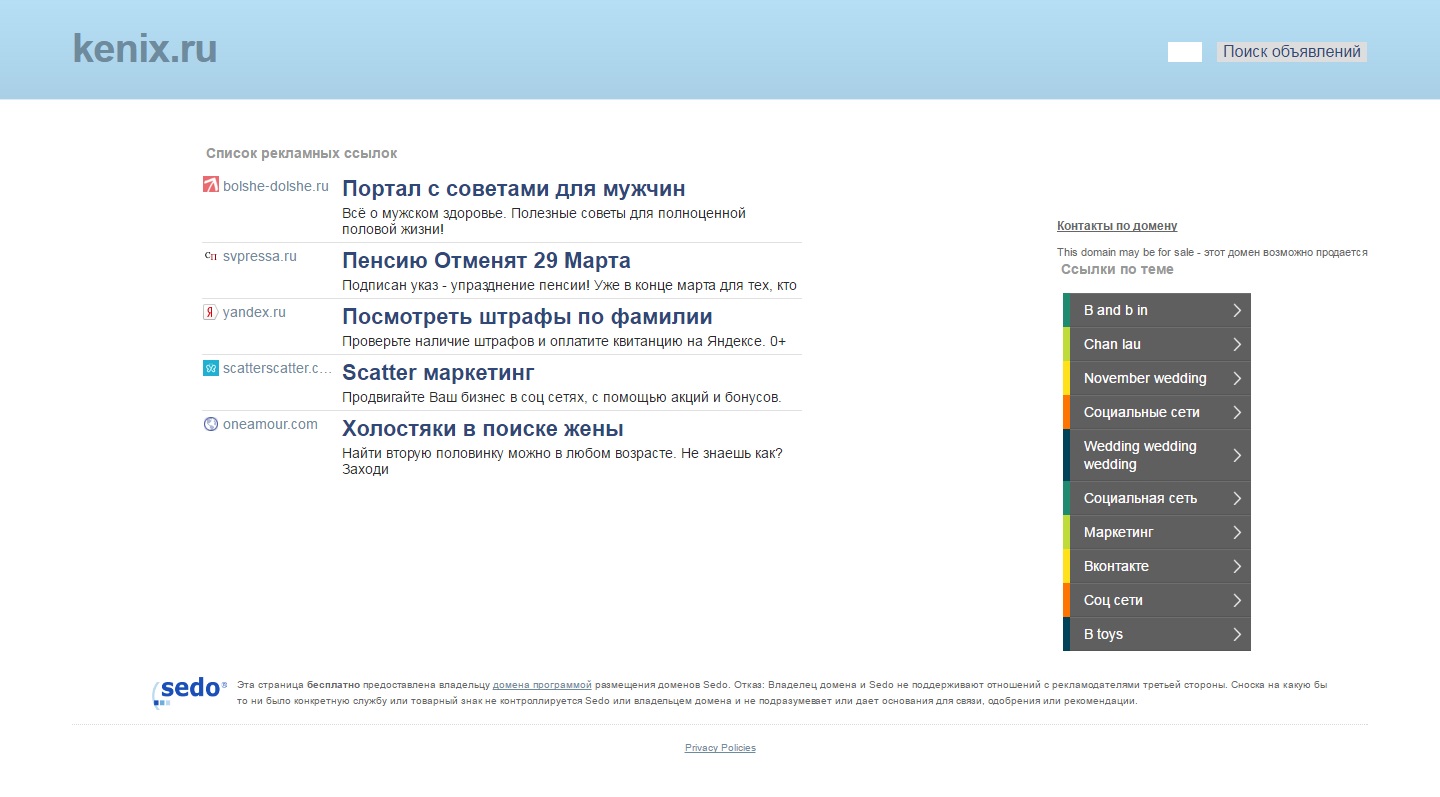Click the svpressa.ru domain text
Screen dimensions: 1440x797
260,256
